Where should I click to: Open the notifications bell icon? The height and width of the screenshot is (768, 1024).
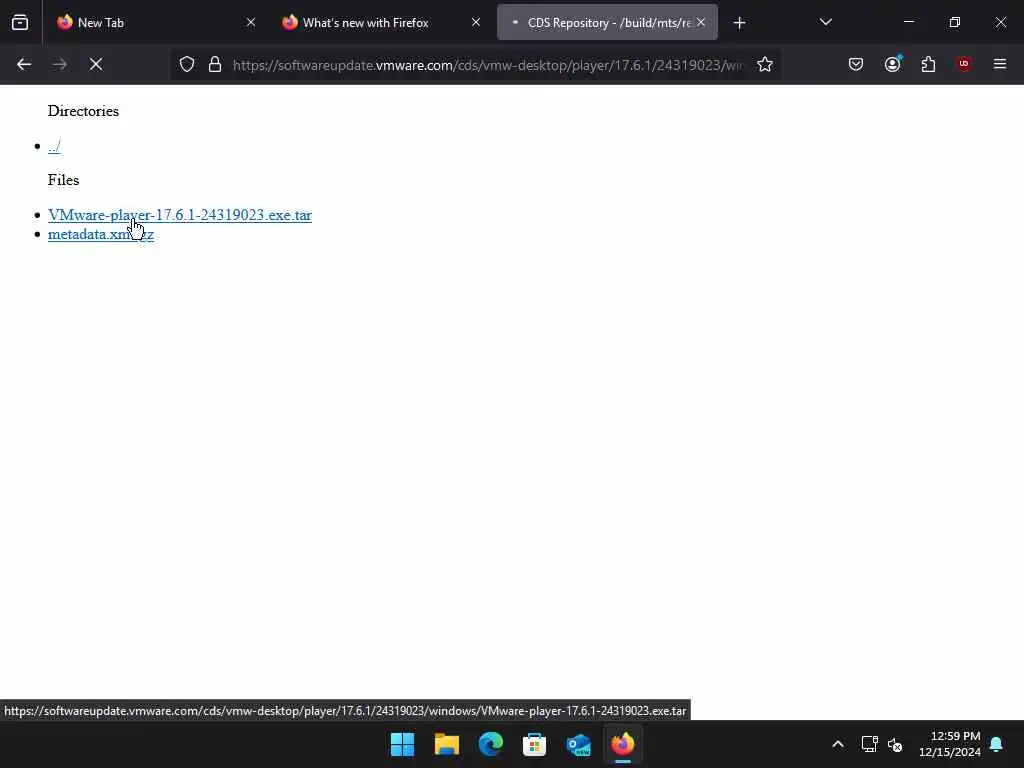(x=996, y=744)
